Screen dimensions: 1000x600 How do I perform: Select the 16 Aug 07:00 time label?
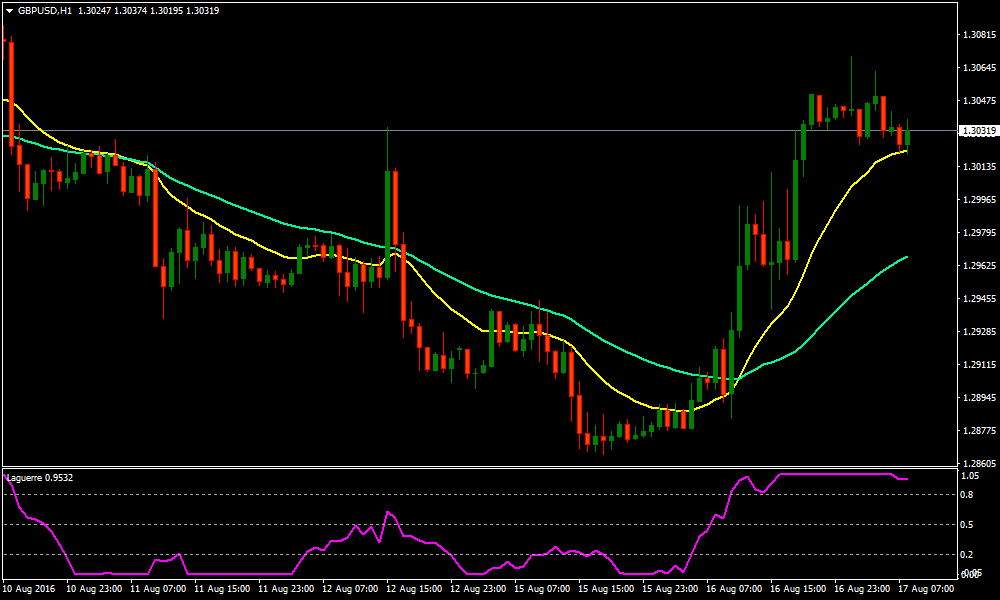click(736, 589)
